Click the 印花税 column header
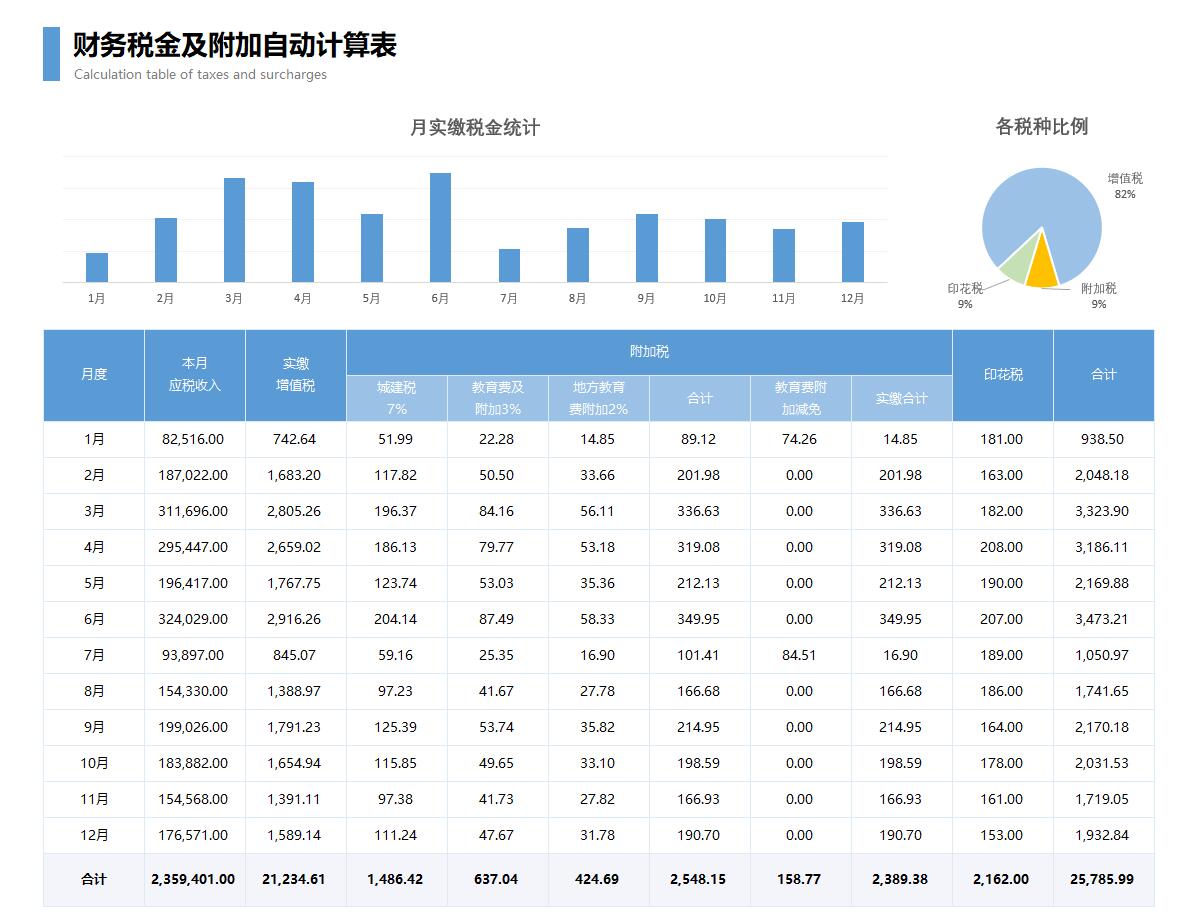 click(1002, 375)
